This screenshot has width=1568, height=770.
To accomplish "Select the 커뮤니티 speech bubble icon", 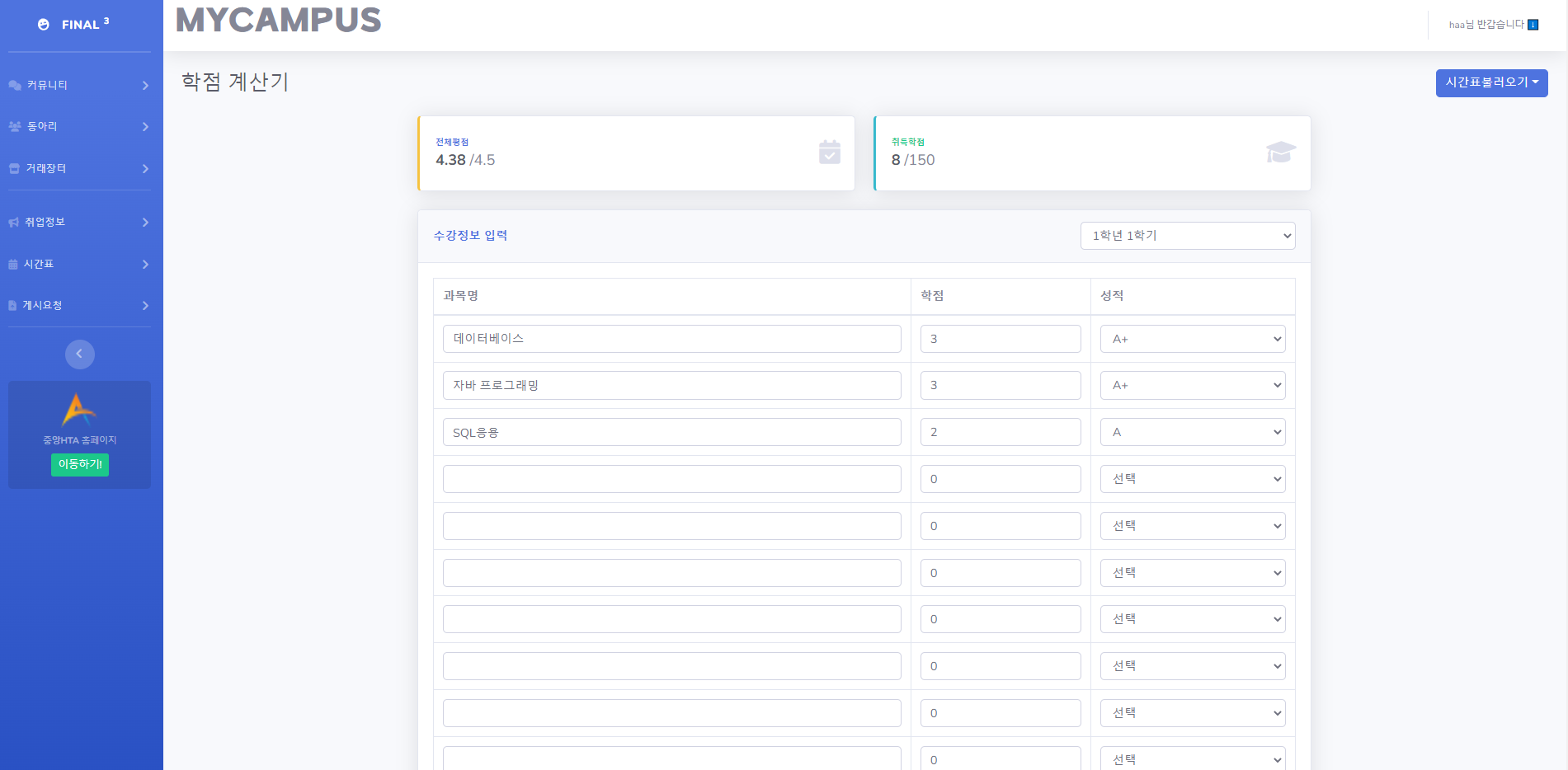I will point(14,84).
